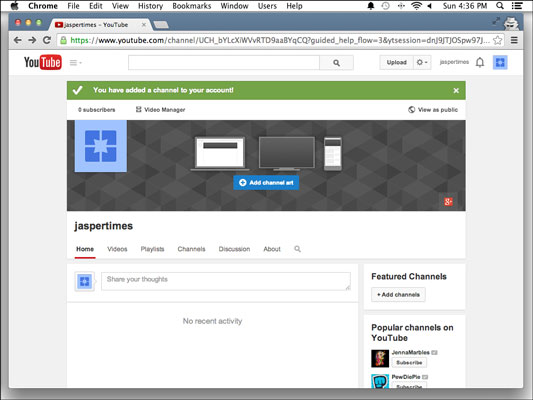This screenshot has width=533, height=400.
Task: Click the JennaMarbles channel thumbnail
Action: point(380,359)
